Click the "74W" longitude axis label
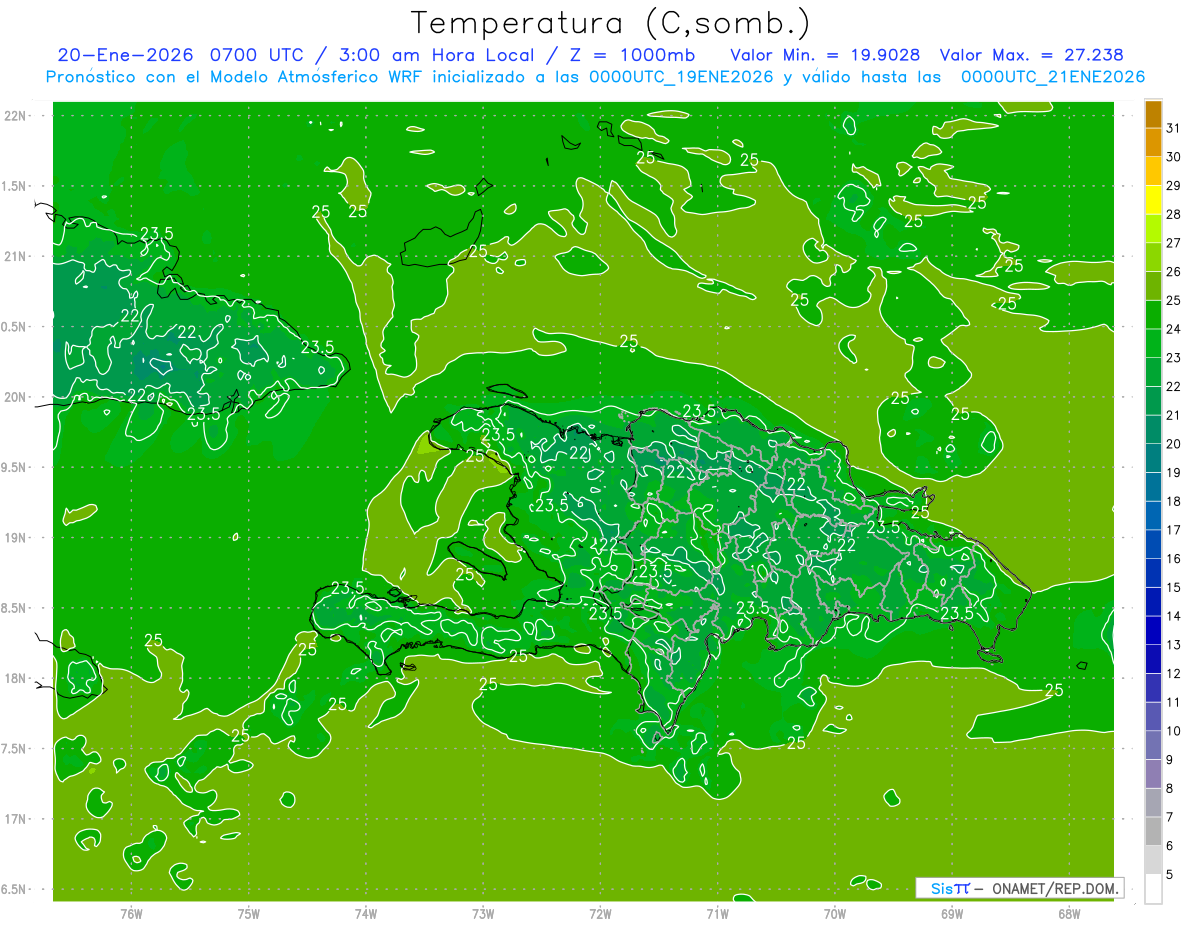 pos(365,913)
